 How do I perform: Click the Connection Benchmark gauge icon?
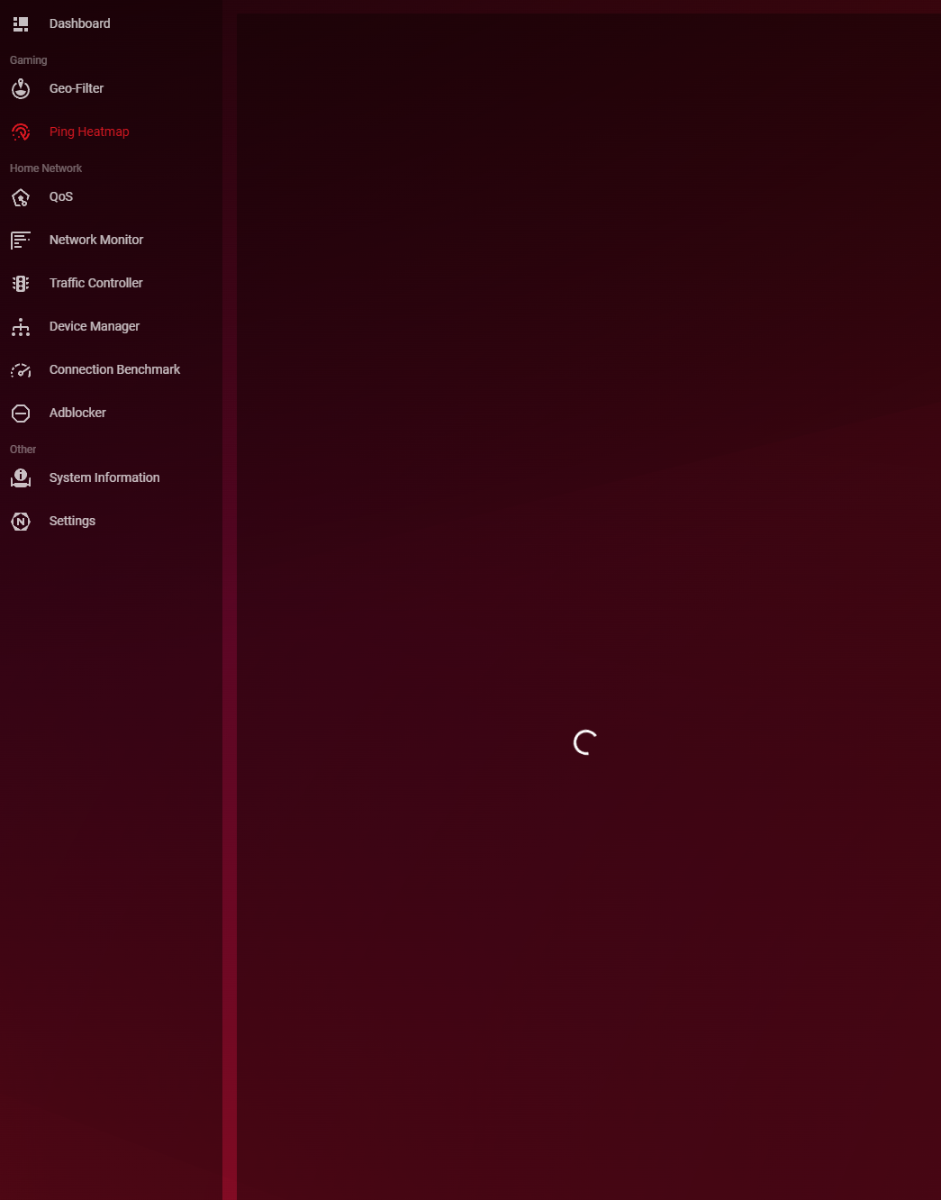(x=21, y=370)
